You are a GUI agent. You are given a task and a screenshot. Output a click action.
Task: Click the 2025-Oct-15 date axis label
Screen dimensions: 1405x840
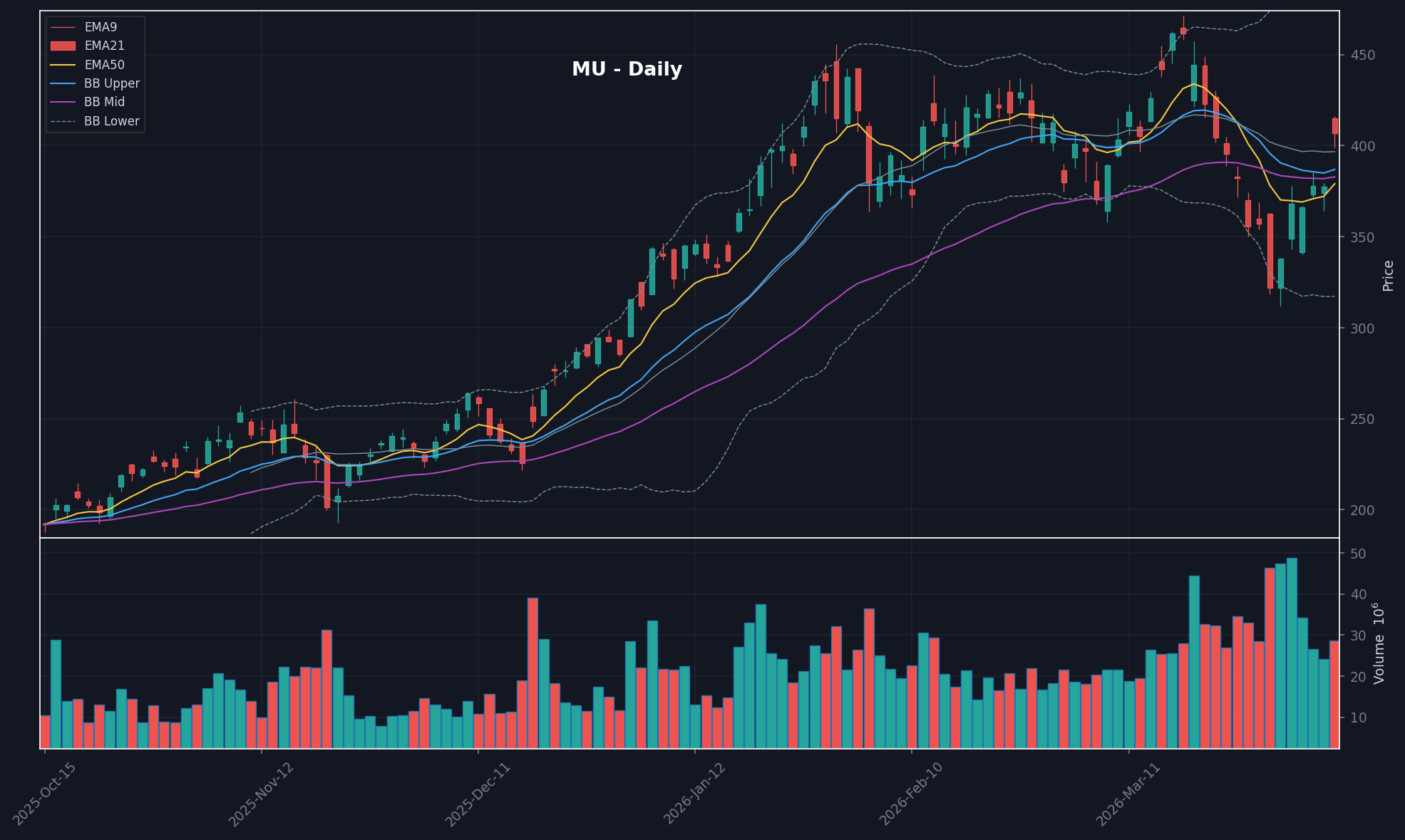point(44,794)
